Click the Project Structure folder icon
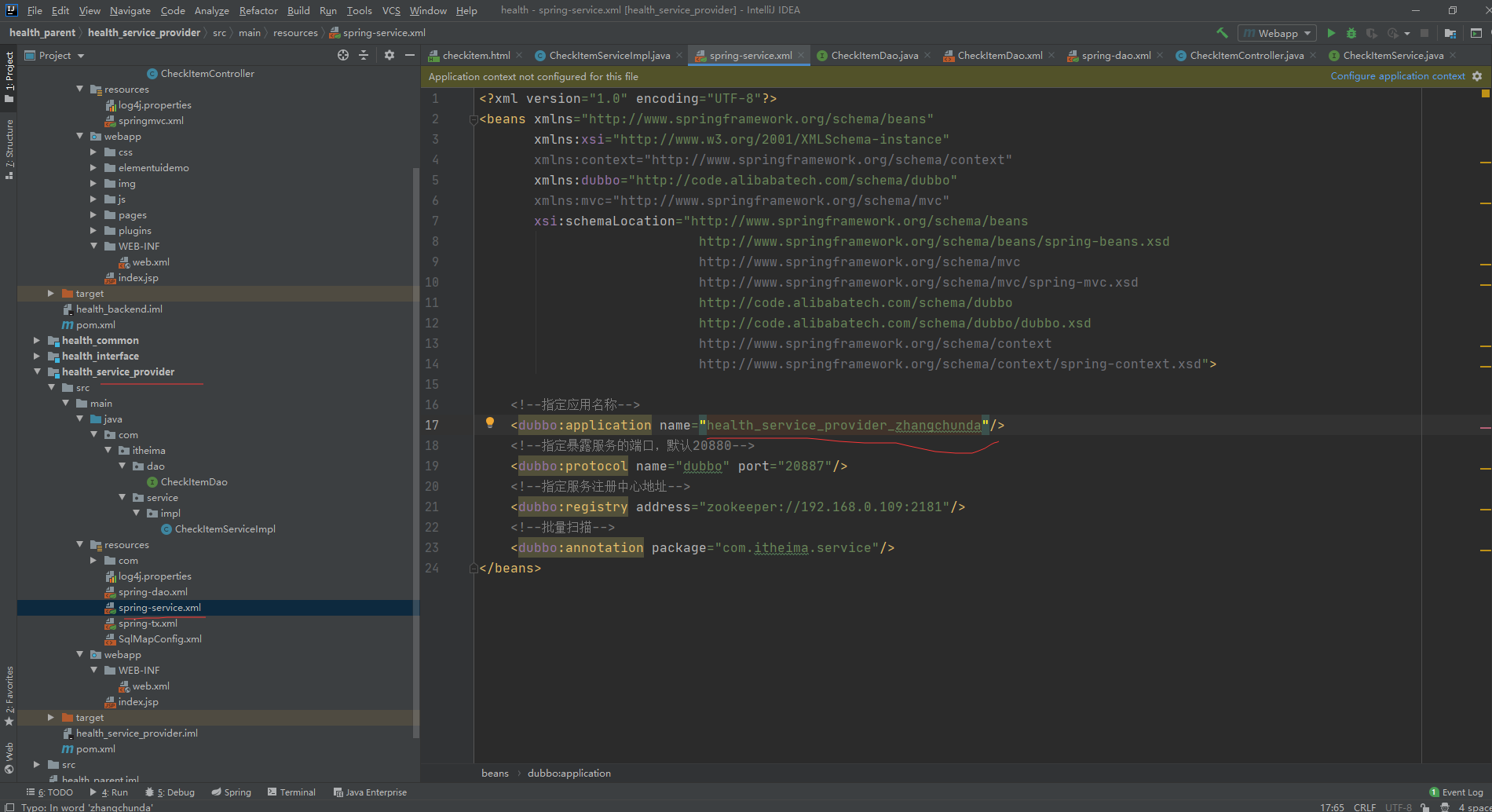1492x812 pixels. click(1450, 33)
